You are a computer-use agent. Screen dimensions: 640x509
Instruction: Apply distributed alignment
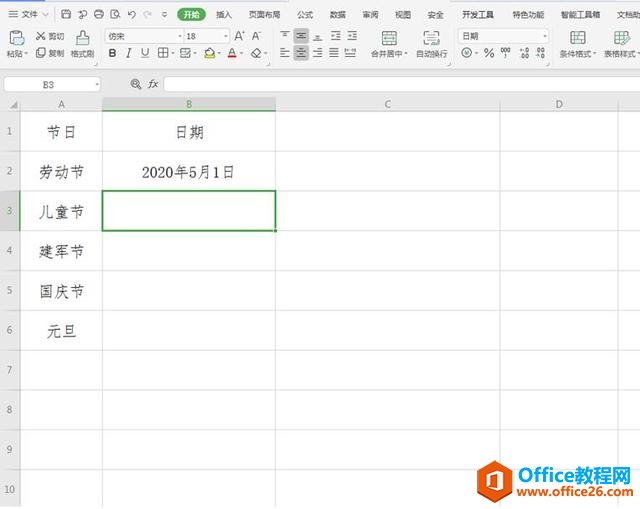(x=350, y=53)
